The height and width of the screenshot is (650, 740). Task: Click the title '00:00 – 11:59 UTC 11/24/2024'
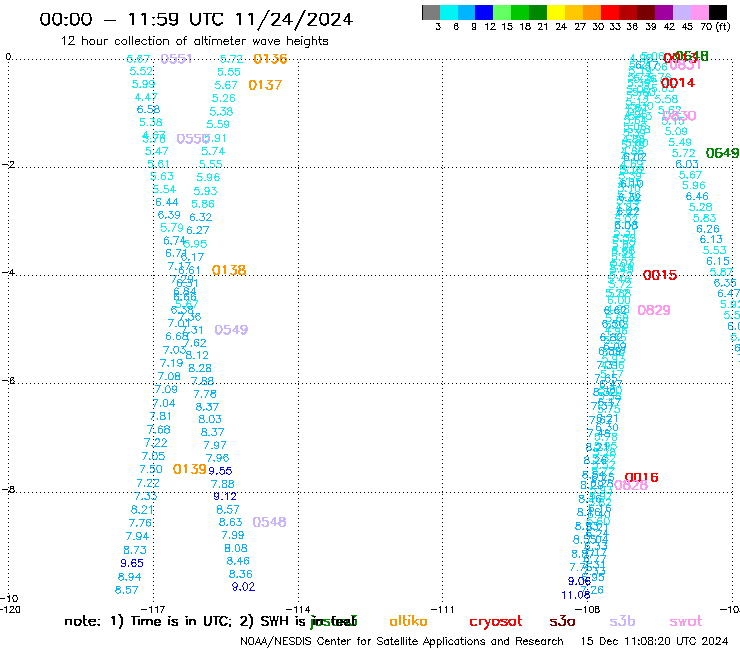point(196,19)
